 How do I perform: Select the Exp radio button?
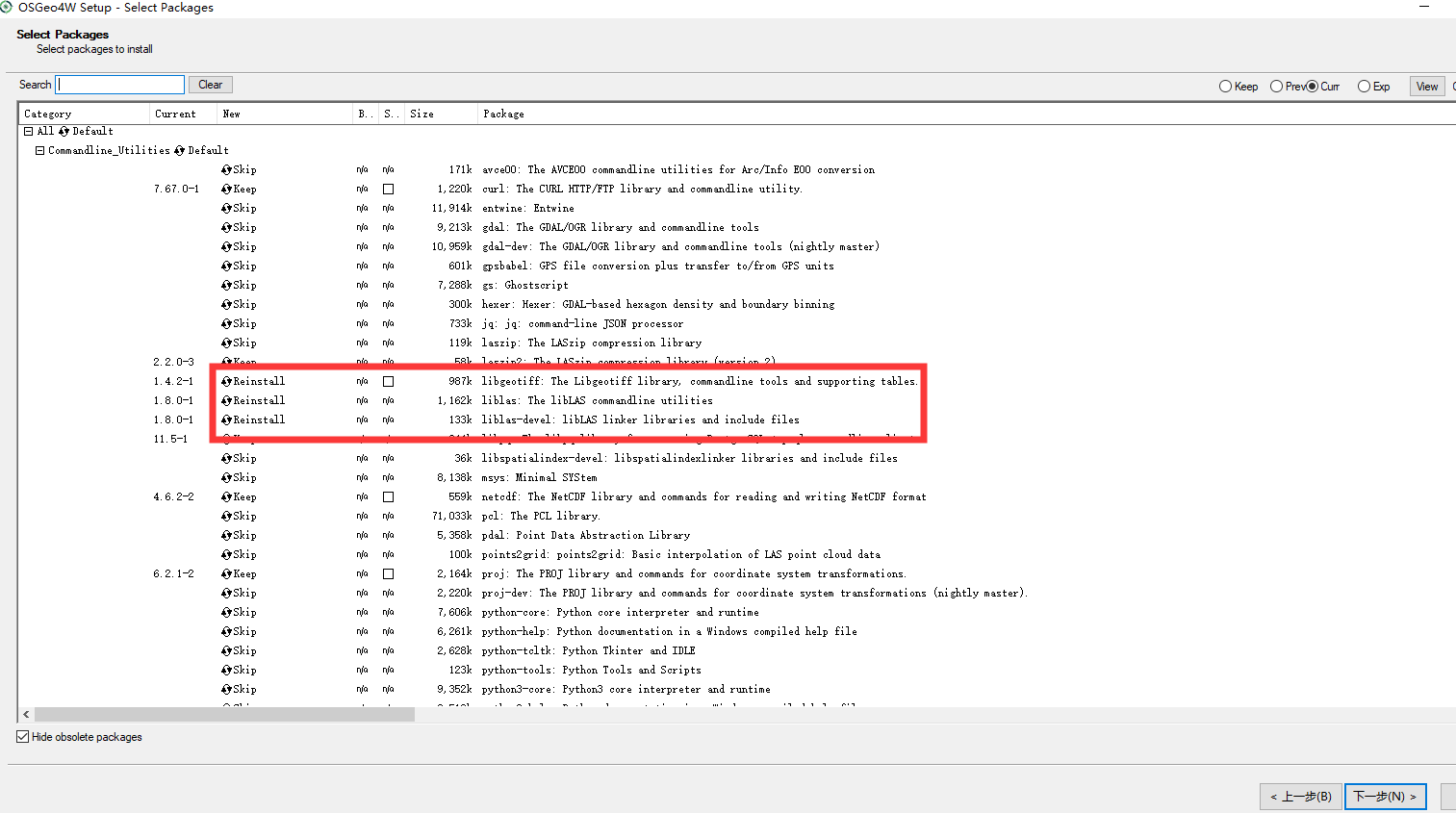pos(1364,86)
